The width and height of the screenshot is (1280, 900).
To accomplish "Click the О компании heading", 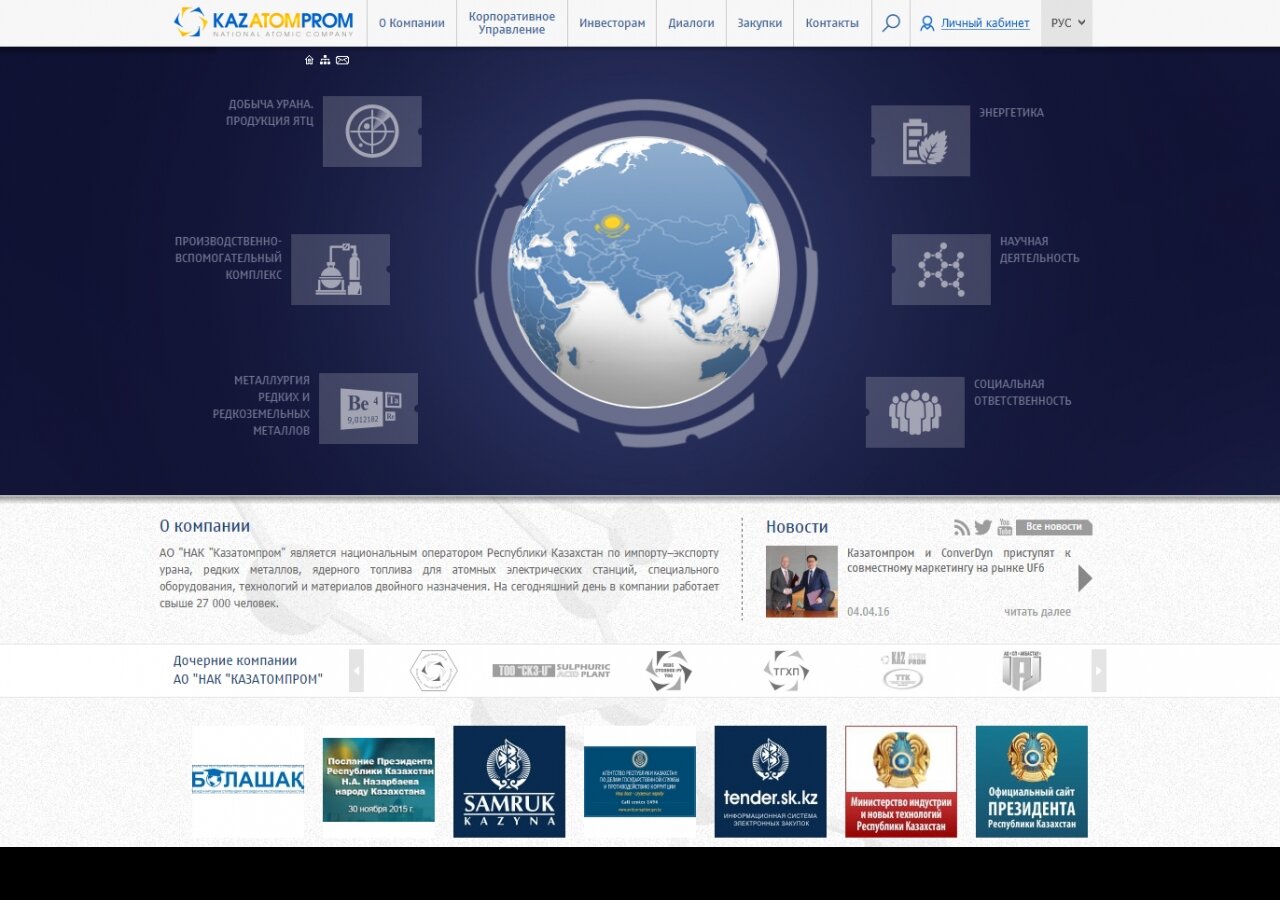I will 205,526.
